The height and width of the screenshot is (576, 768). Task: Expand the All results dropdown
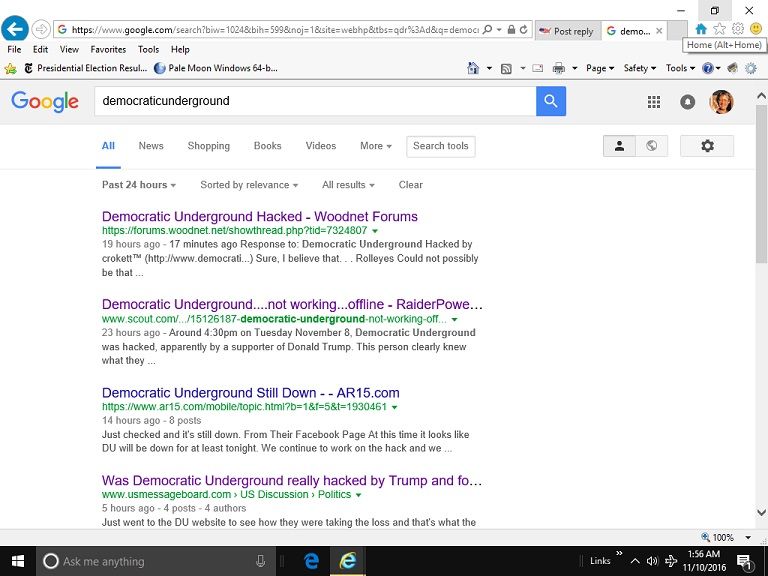(348, 185)
